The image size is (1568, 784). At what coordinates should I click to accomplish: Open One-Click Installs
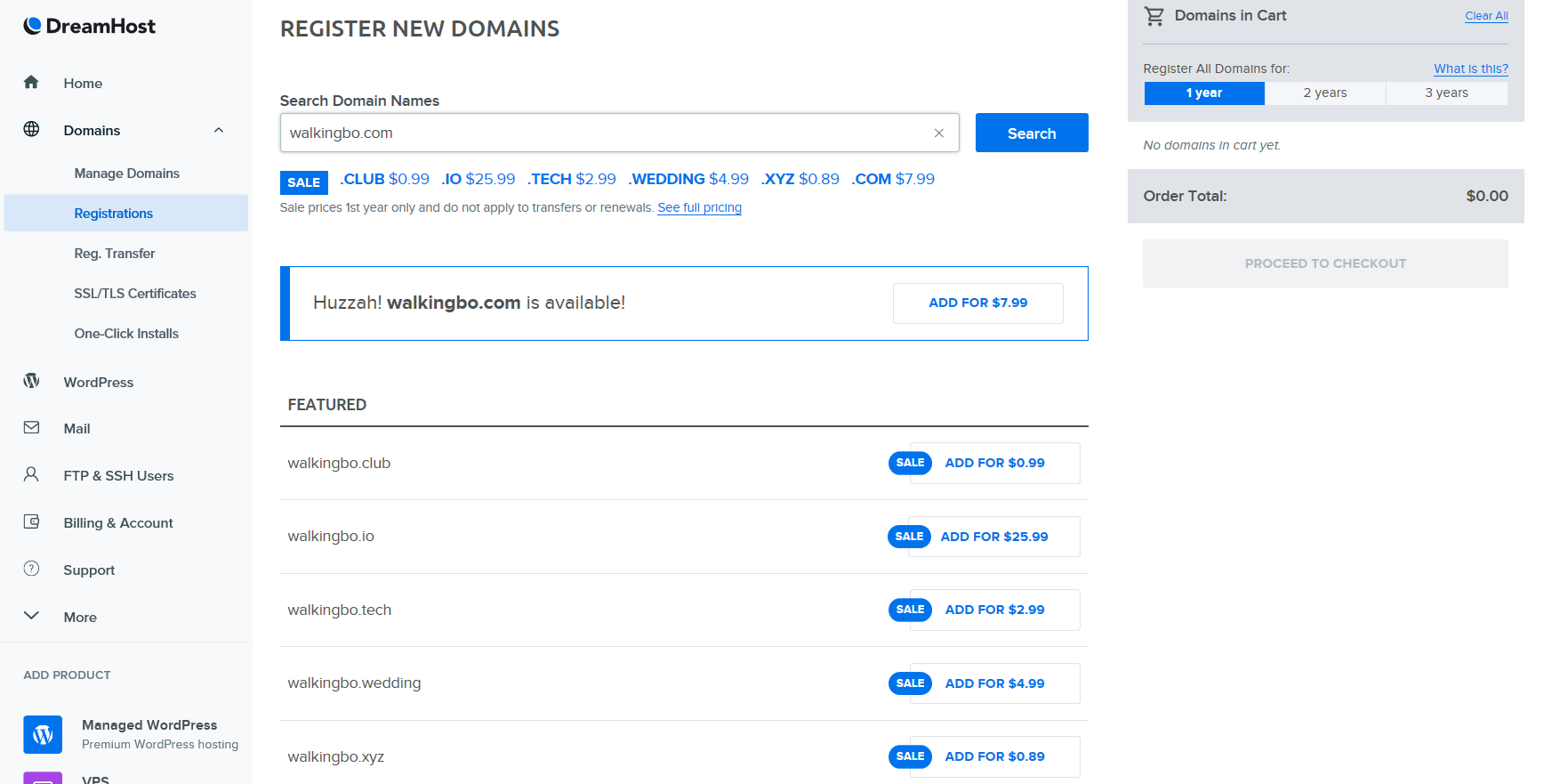tap(126, 334)
